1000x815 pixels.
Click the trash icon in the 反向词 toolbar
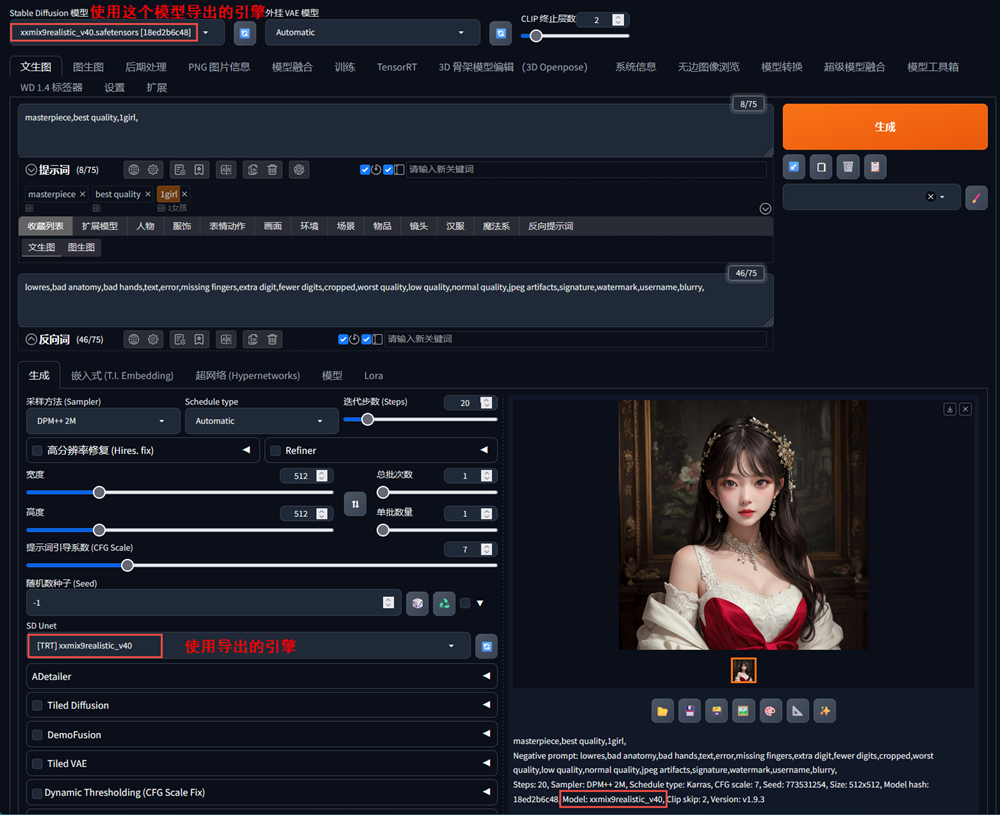[x=272, y=339]
